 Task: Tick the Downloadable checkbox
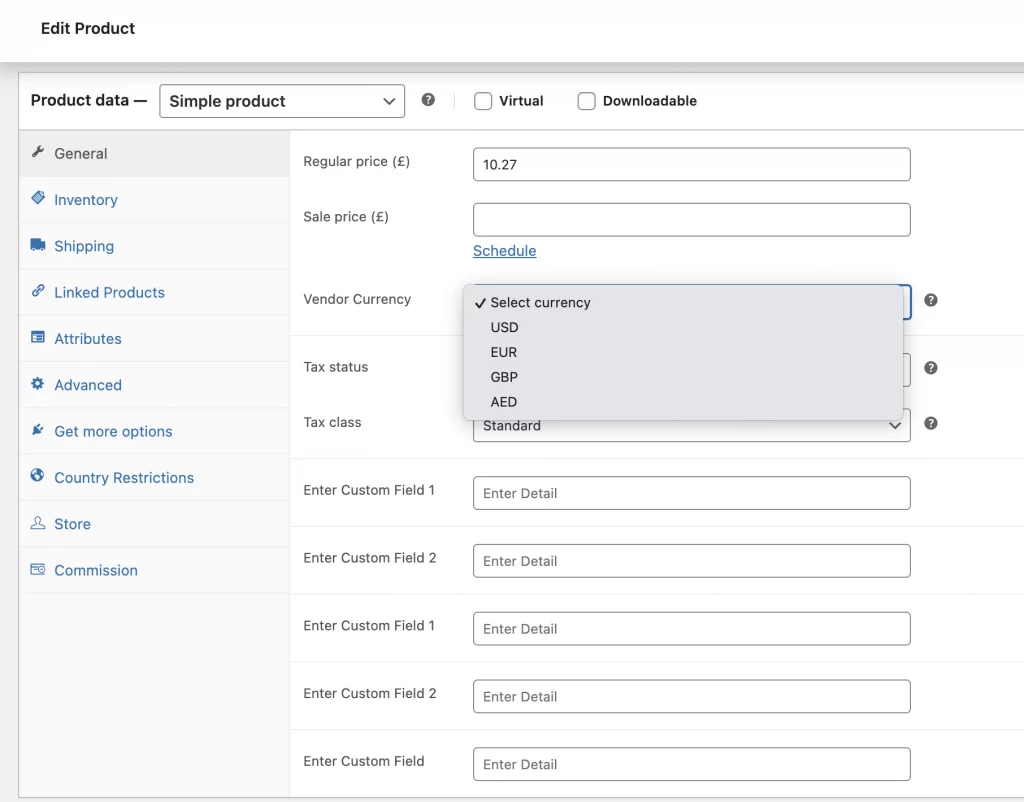coord(587,101)
